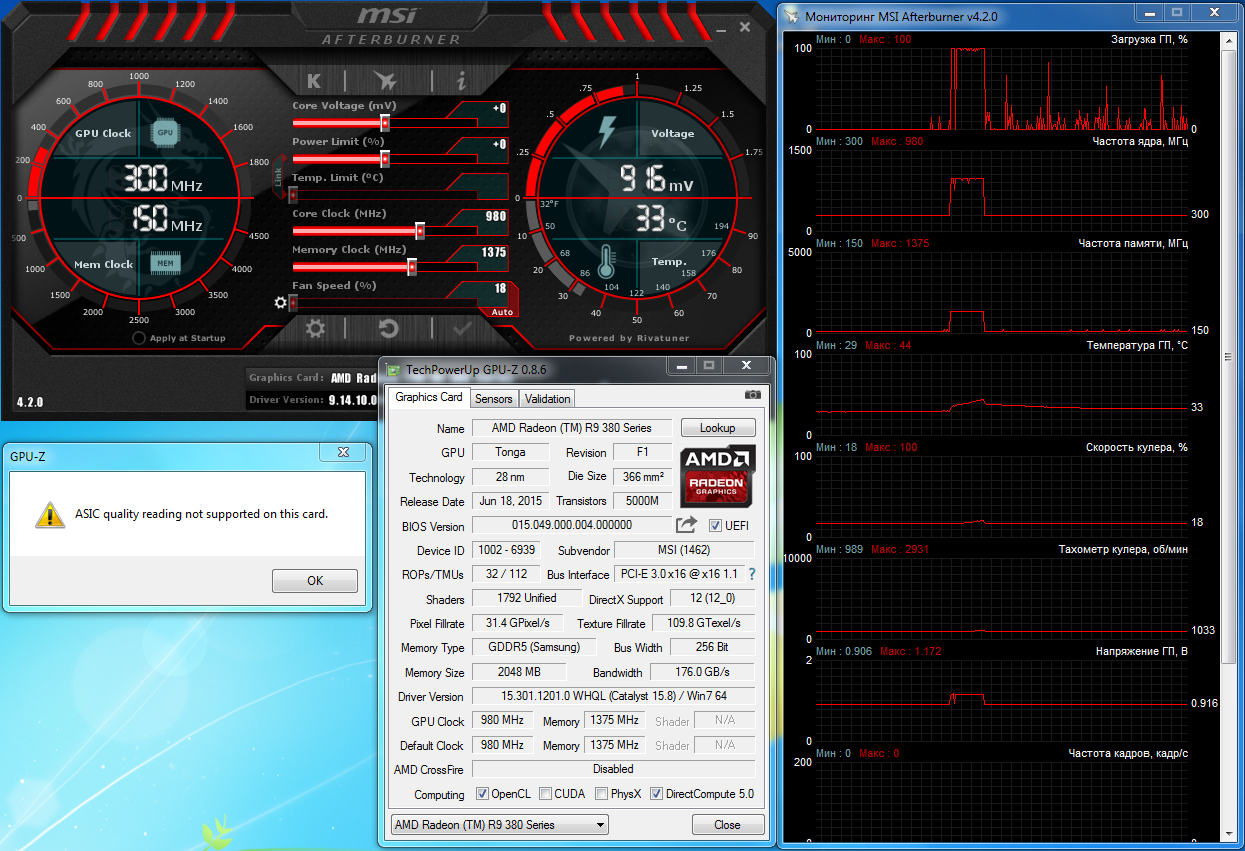Click the BIOS Version field

click(571, 525)
